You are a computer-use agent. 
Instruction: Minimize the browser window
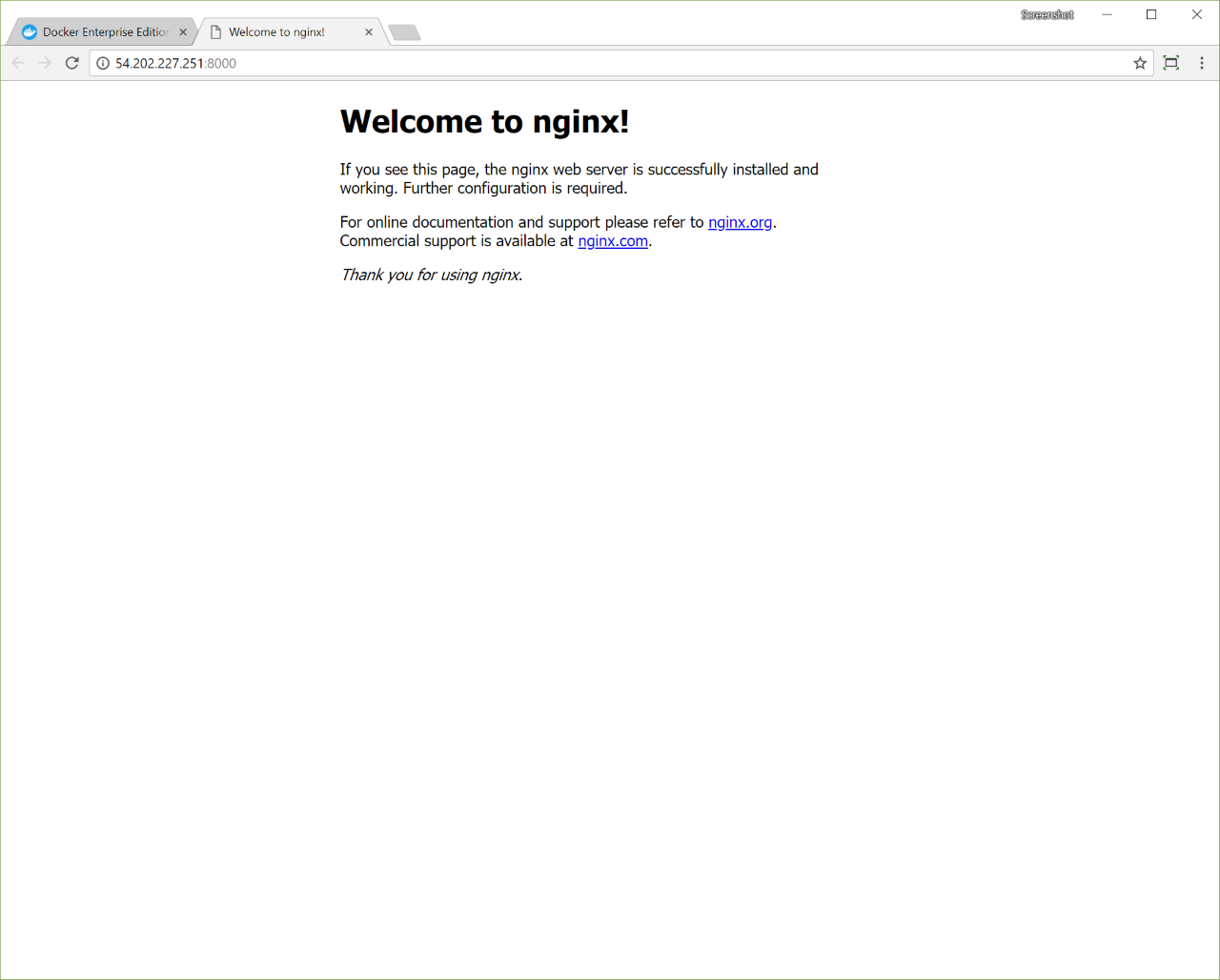1108,14
